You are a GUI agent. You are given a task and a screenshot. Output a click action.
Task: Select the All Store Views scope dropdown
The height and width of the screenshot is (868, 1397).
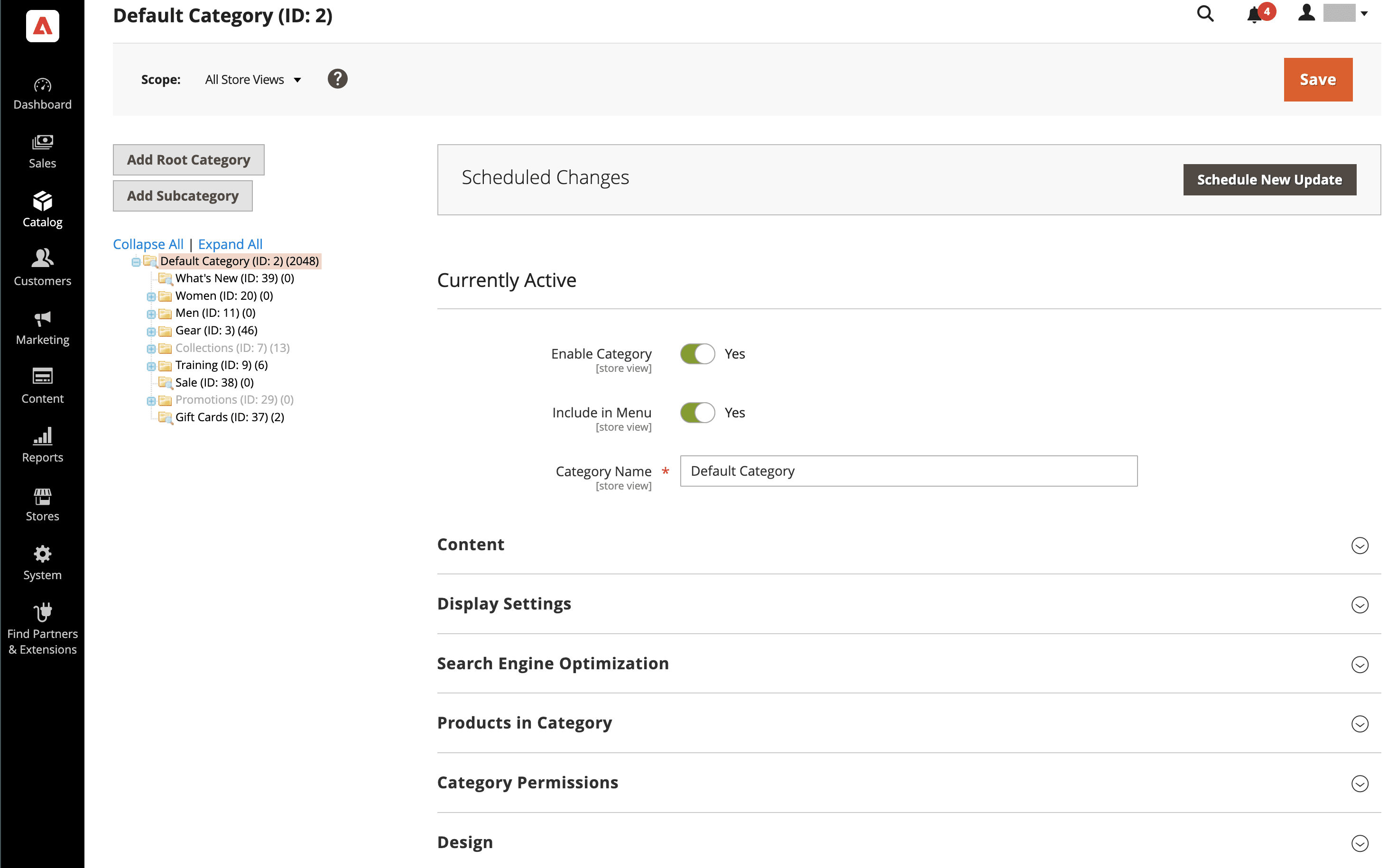point(252,79)
